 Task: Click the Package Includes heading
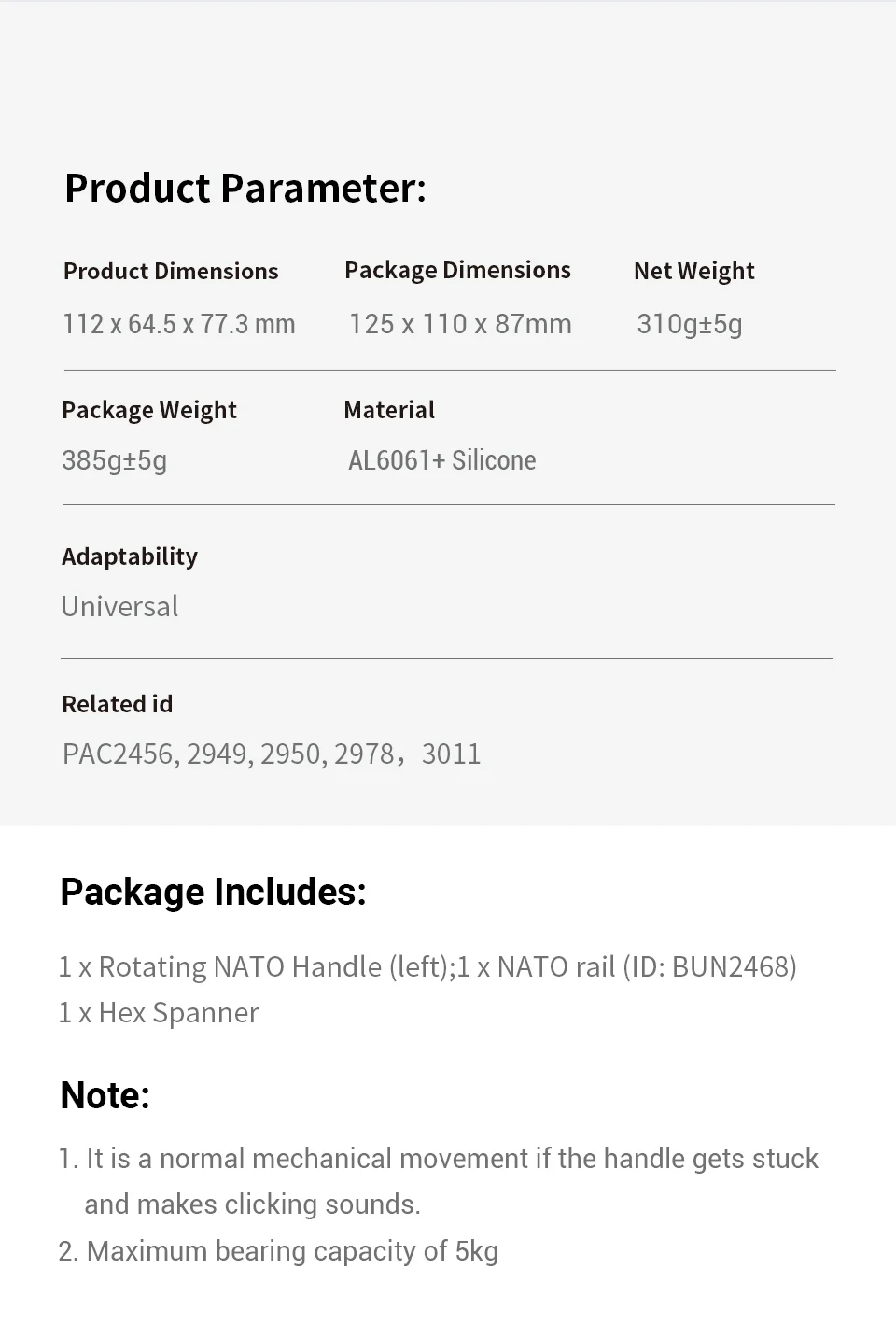[x=213, y=893]
